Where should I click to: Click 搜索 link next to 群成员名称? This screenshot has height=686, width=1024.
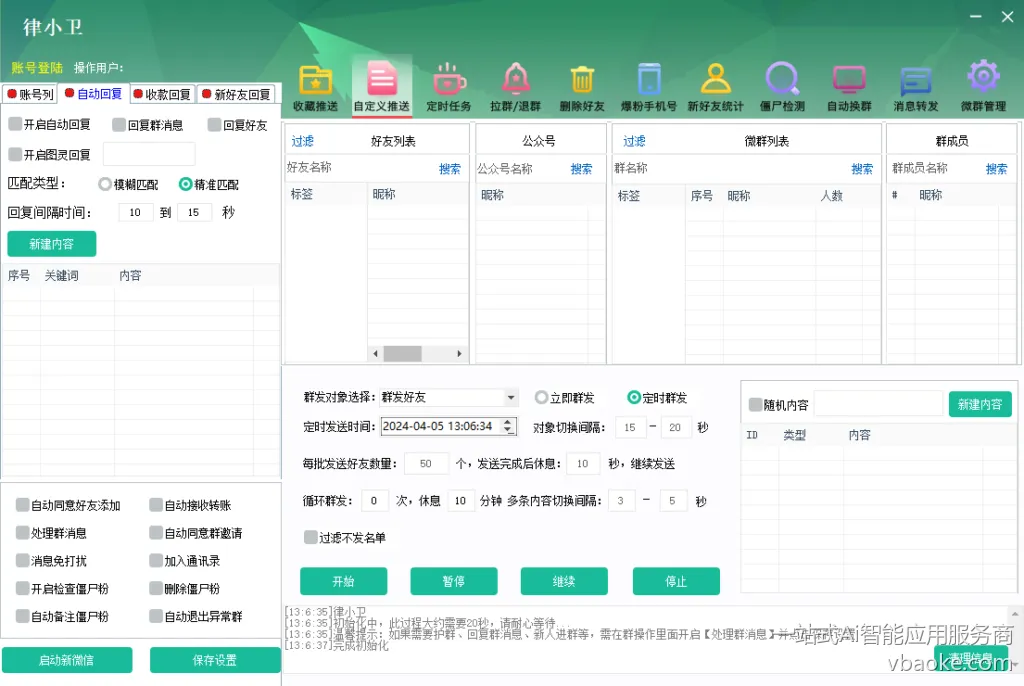996,169
